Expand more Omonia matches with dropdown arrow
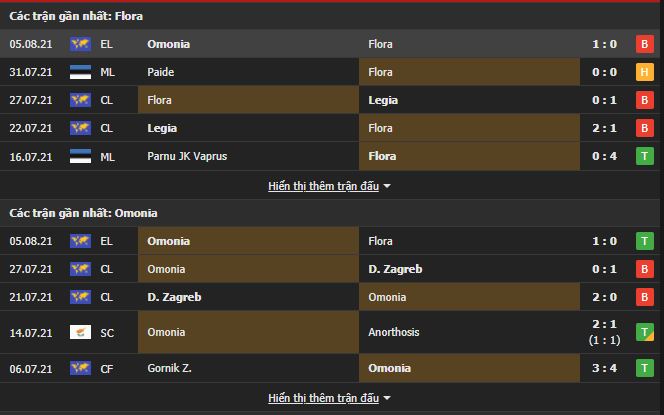This screenshot has width=664, height=415. (387, 398)
